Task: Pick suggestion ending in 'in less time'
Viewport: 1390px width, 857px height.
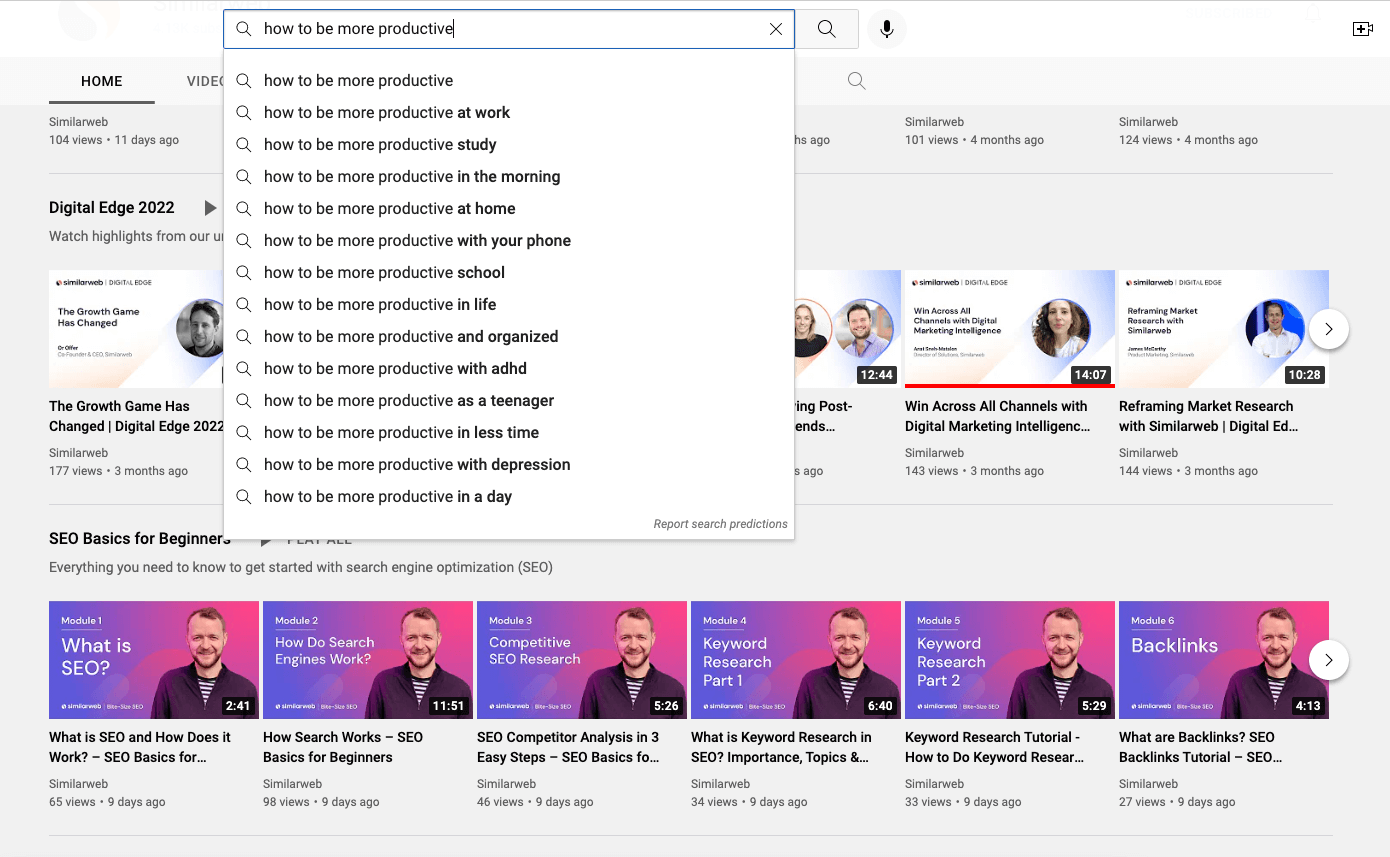Action: 401,433
